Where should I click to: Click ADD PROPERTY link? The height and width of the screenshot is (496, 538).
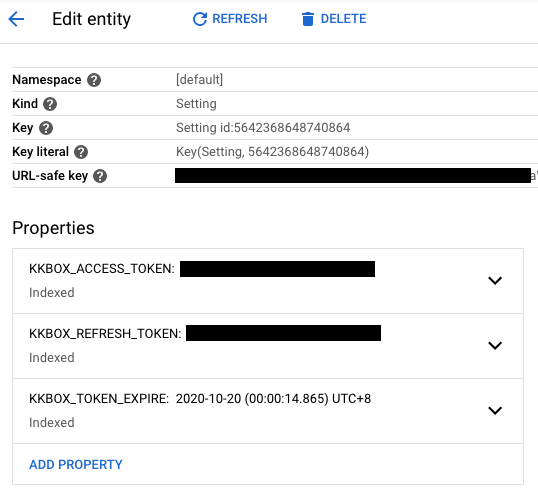(76, 464)
